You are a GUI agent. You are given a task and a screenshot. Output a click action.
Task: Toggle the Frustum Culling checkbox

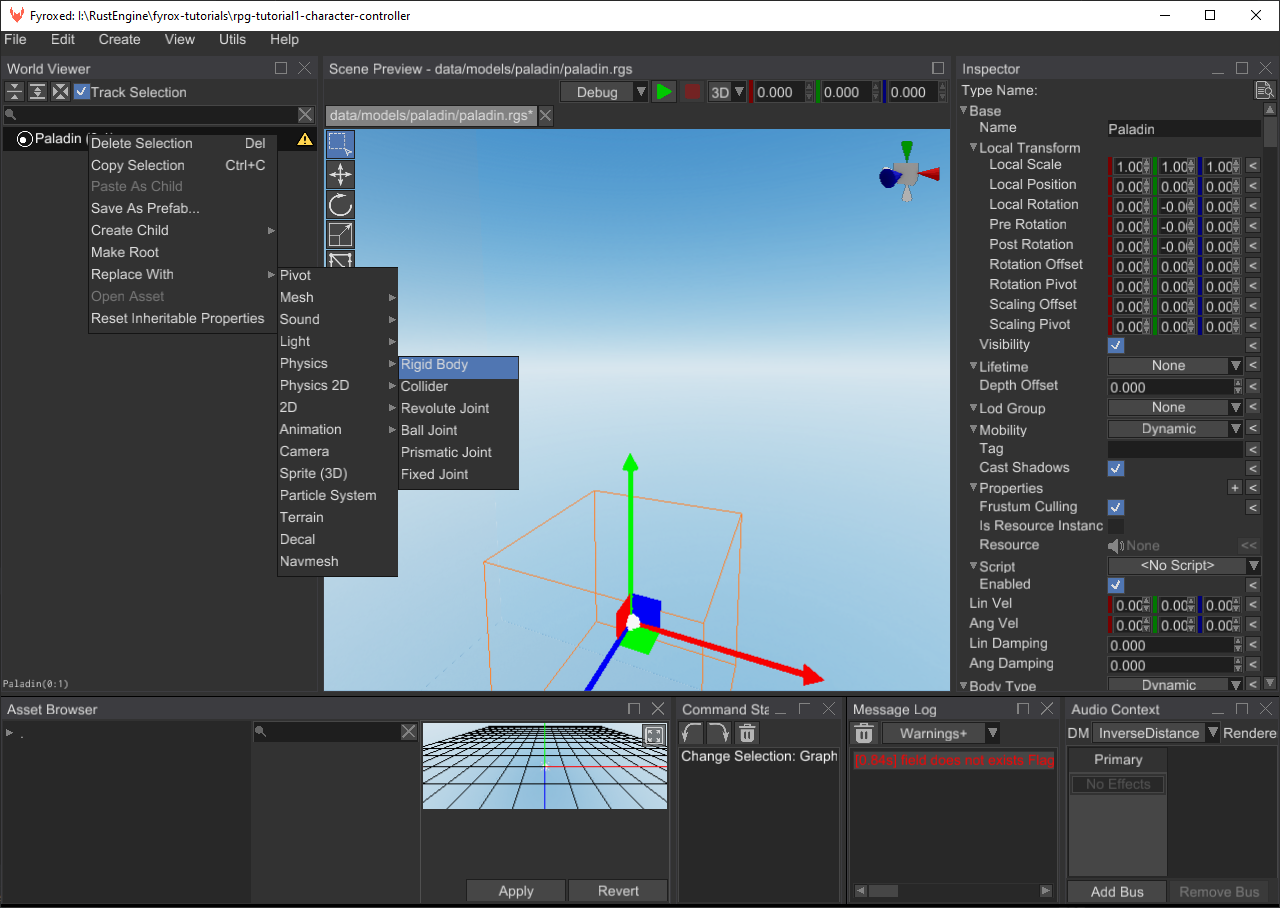[x=1116, y=507]
